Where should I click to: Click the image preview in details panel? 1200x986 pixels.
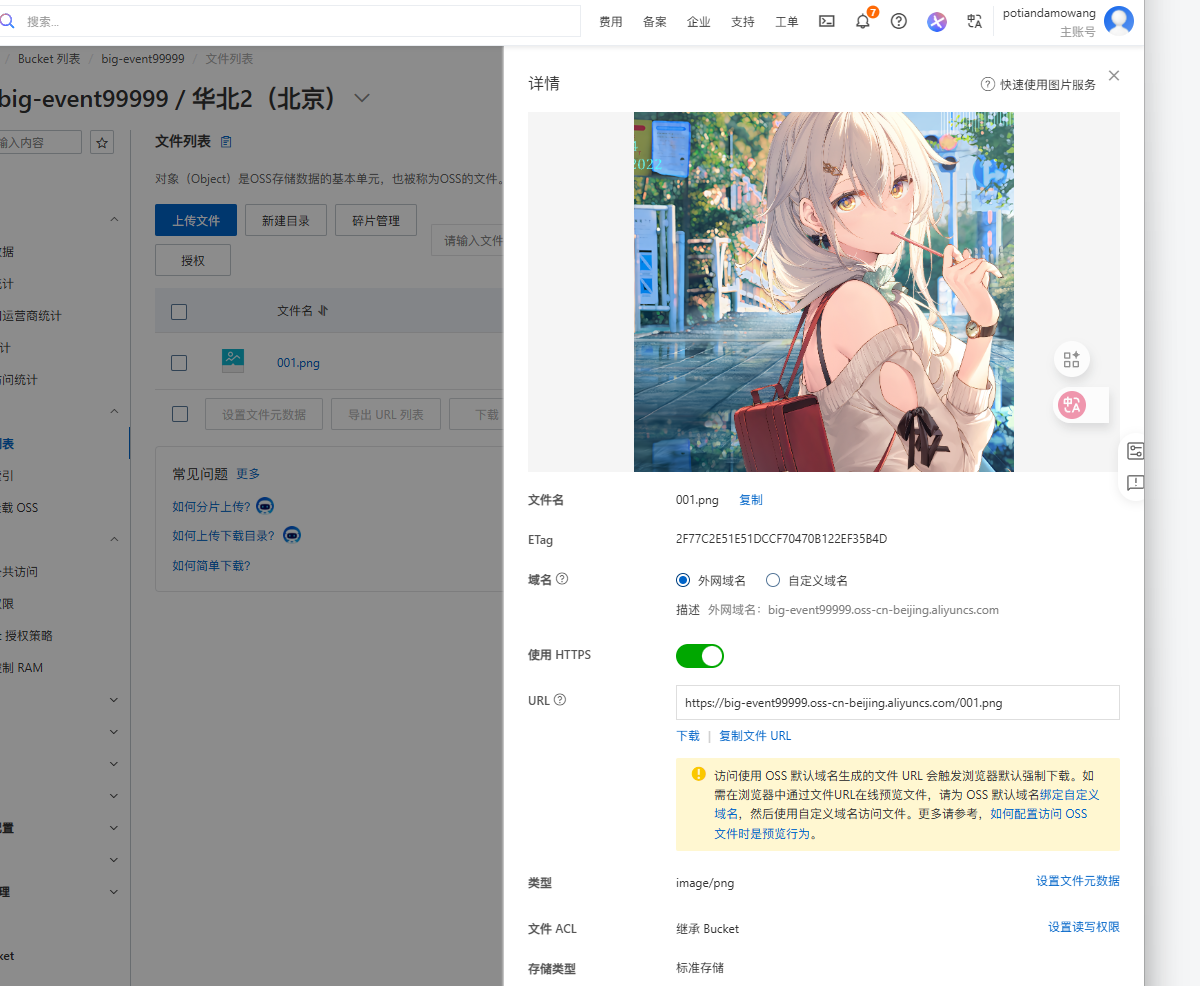click(824, 292)
